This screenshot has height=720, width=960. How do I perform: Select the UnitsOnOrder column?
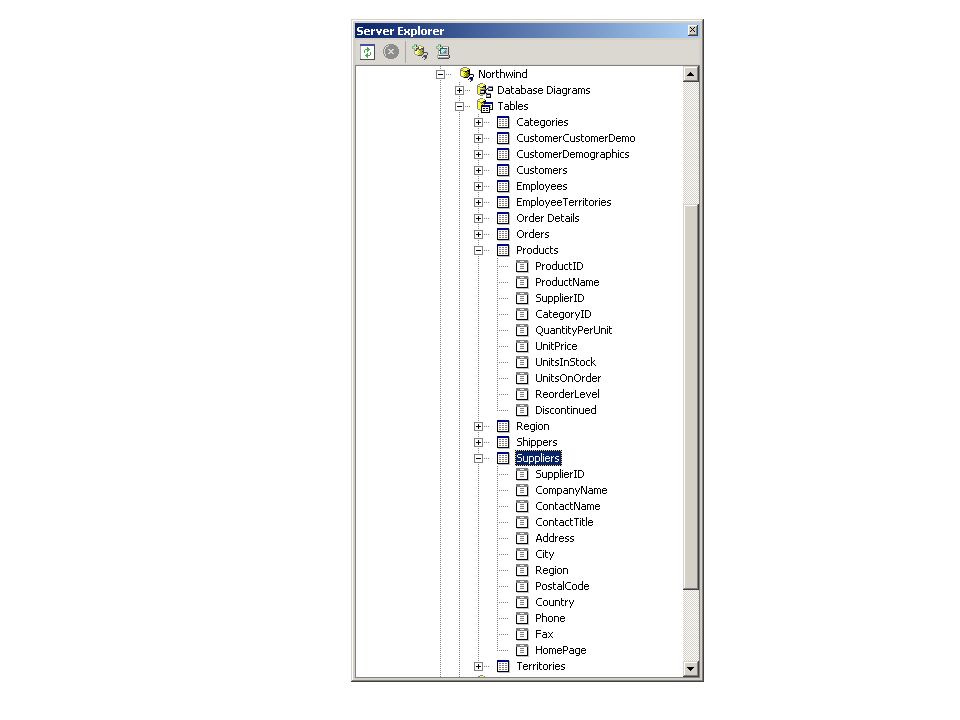(568, 378)
